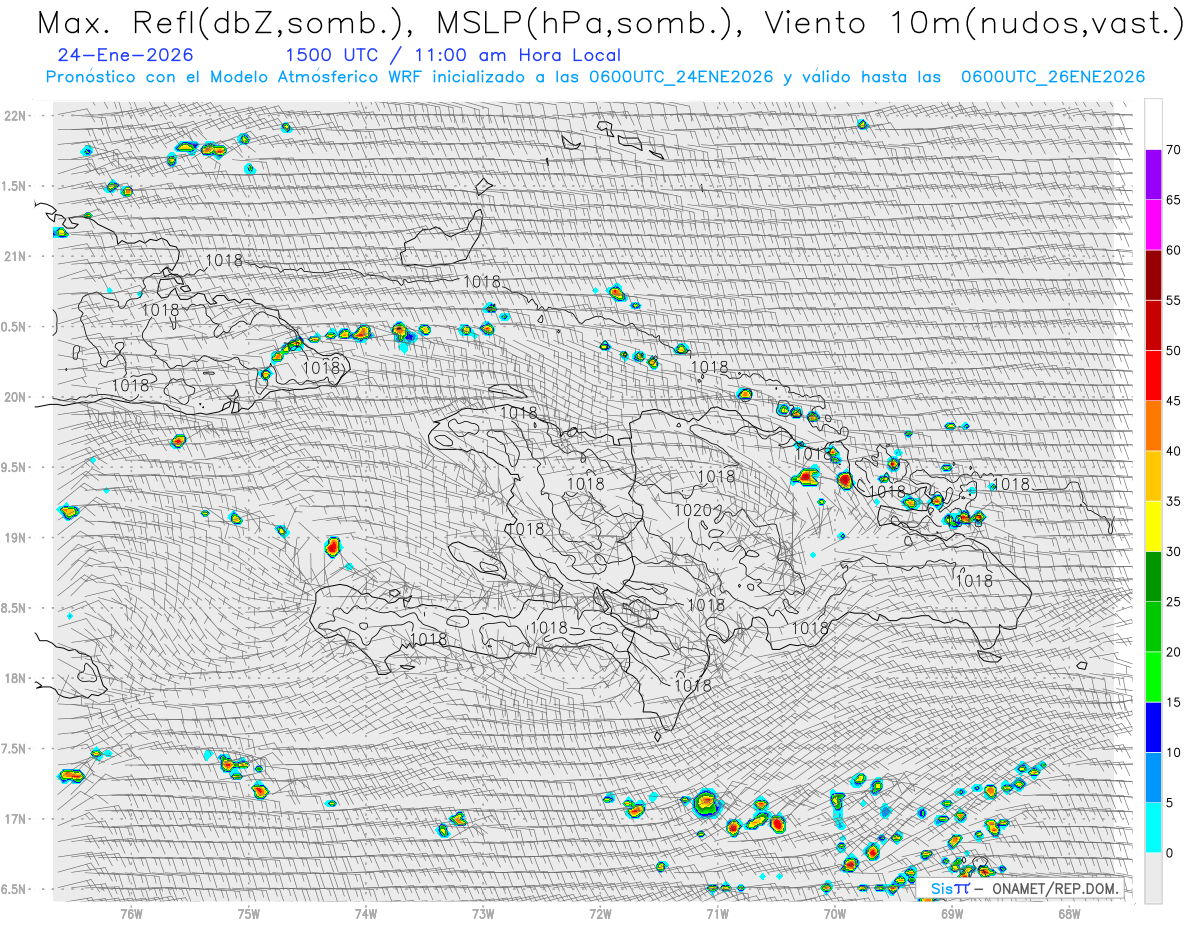The image size is (1200, 927).
Task: Click the initialization time '0600UTC_24ENE2026'
Action: [x=681, y=77]
